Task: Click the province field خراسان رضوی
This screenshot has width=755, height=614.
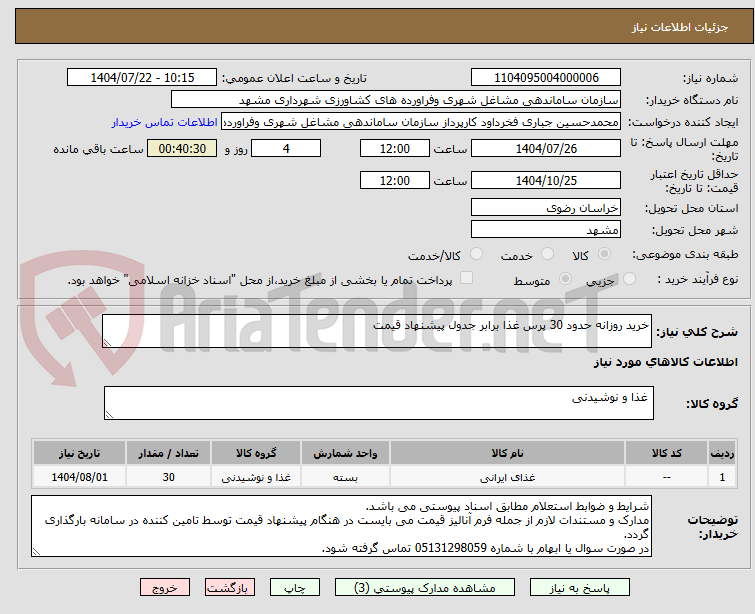Action: (x=546, y=208)
